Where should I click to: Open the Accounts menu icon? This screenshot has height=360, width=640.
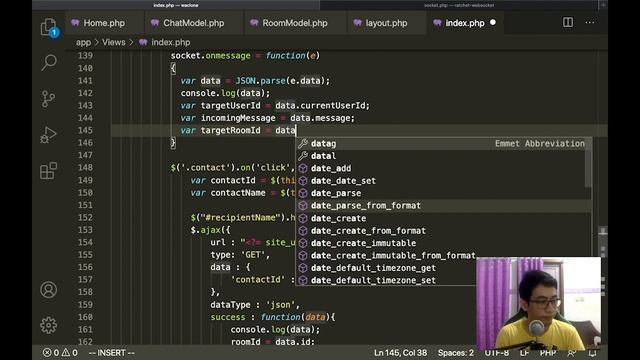pyautogui.click(x=49, y=289)
